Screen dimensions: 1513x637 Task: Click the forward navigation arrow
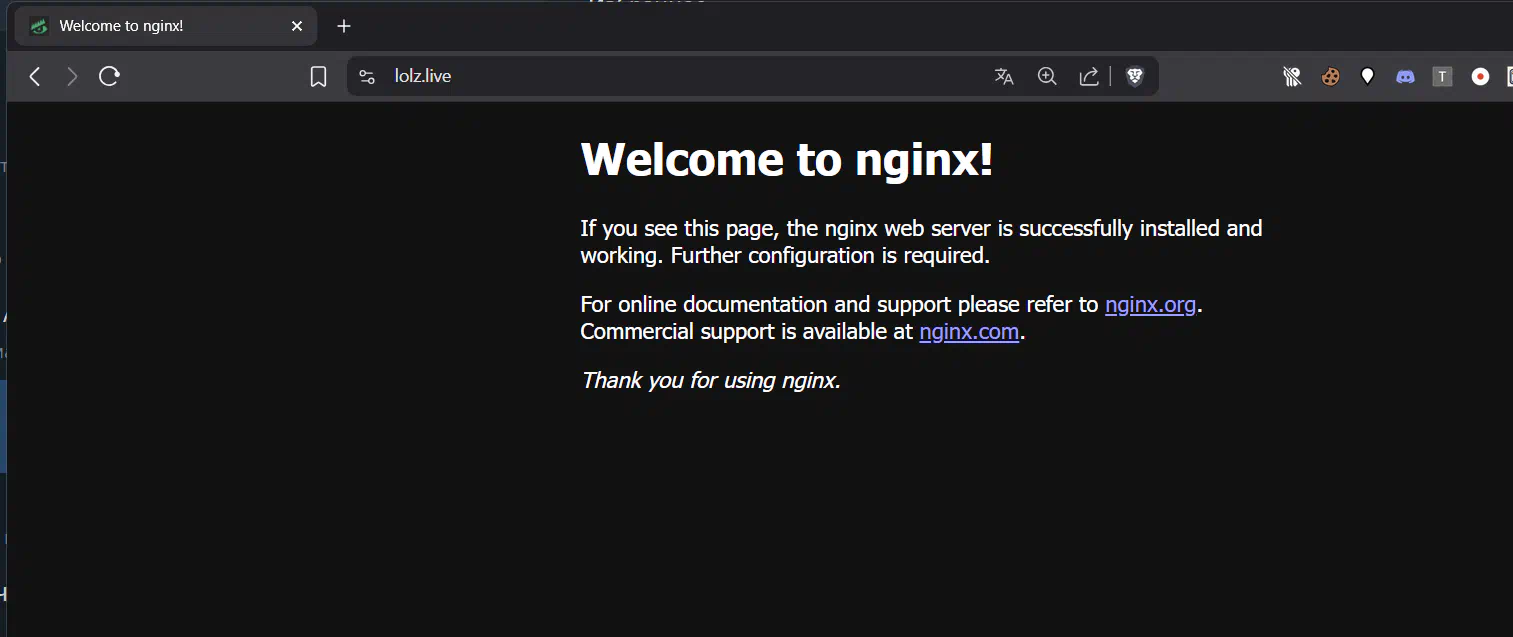(72, 76)
